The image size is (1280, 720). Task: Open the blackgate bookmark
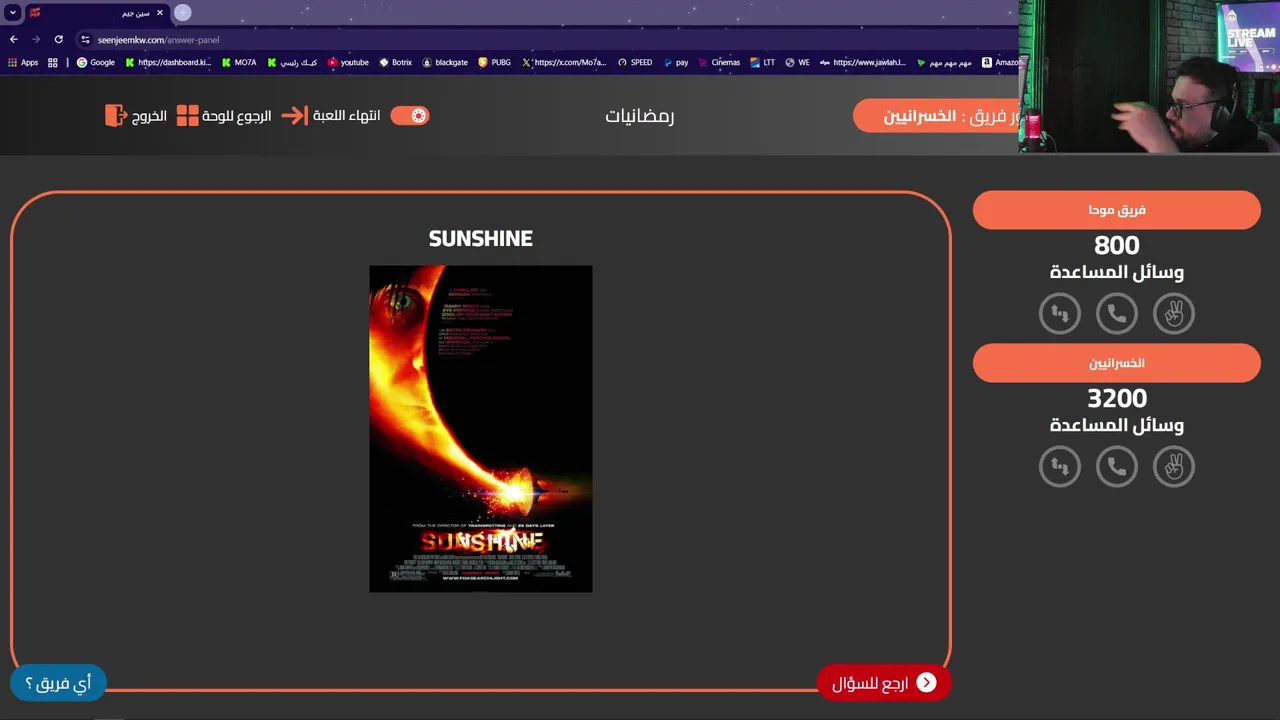coord(445,62)
